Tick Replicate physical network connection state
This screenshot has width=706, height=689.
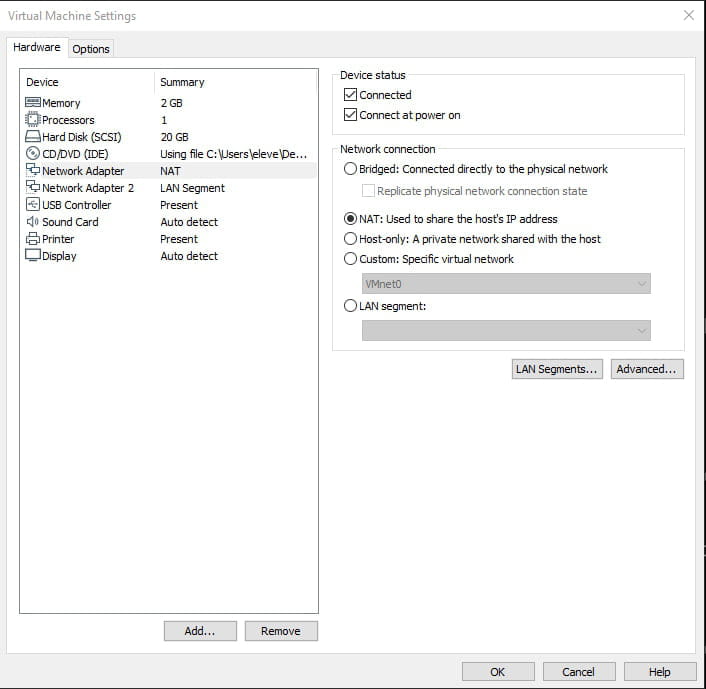(x=368, y=191)
